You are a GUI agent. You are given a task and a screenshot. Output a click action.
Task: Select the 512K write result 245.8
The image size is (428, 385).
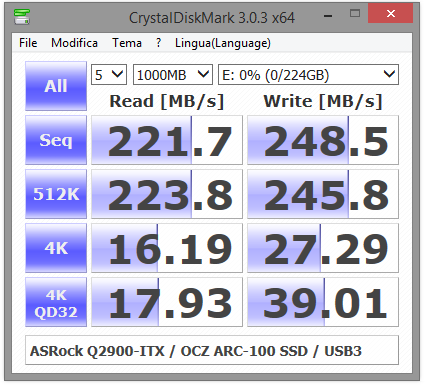click(323, 194)
